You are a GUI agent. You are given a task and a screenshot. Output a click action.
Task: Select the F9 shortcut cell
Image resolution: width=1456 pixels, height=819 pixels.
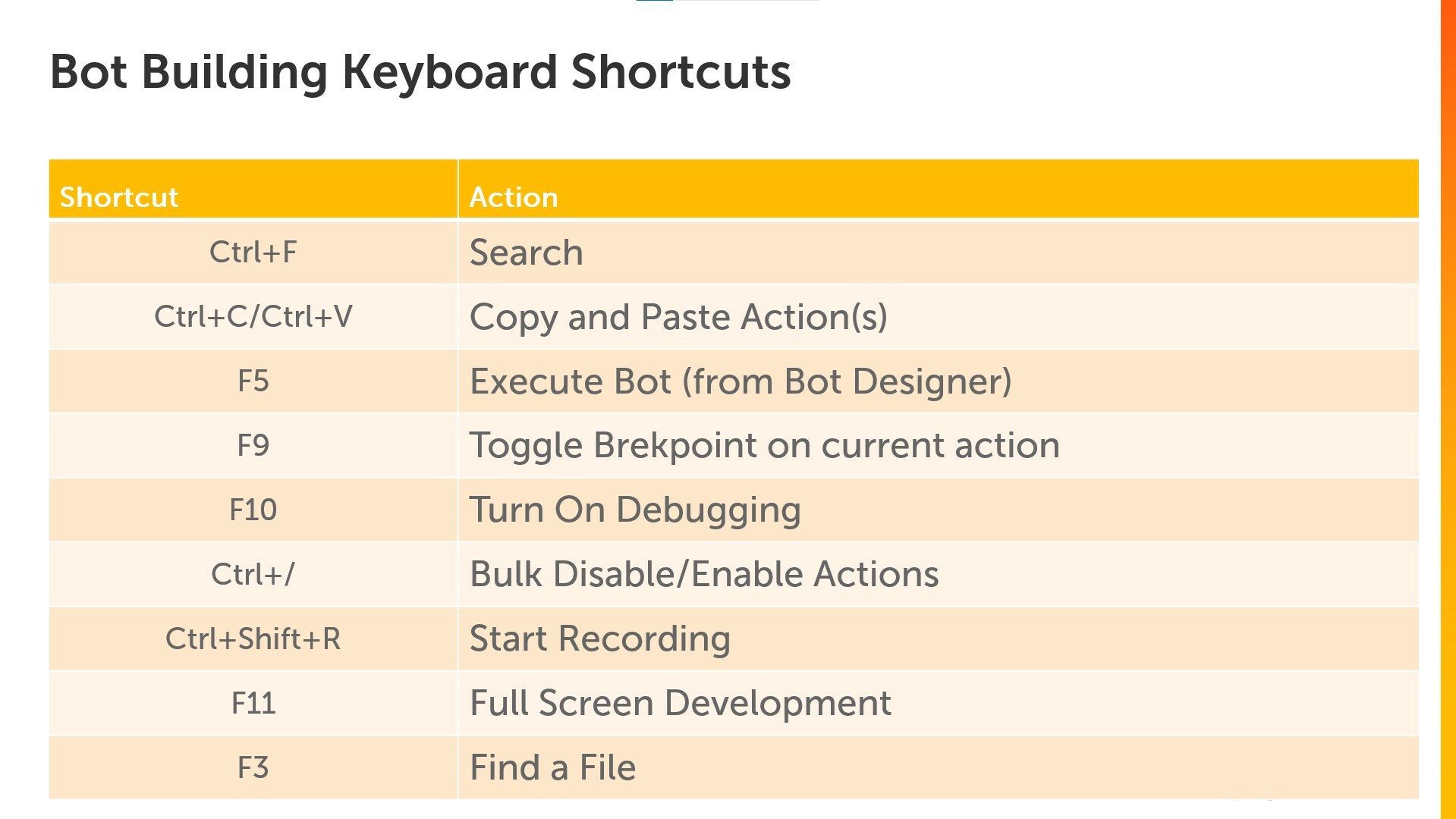[253, 446]
